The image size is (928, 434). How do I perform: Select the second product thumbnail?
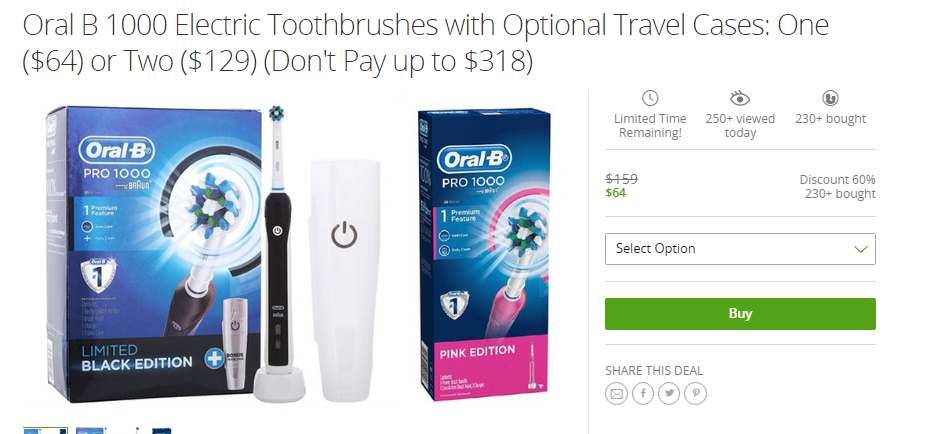[97, 430]
